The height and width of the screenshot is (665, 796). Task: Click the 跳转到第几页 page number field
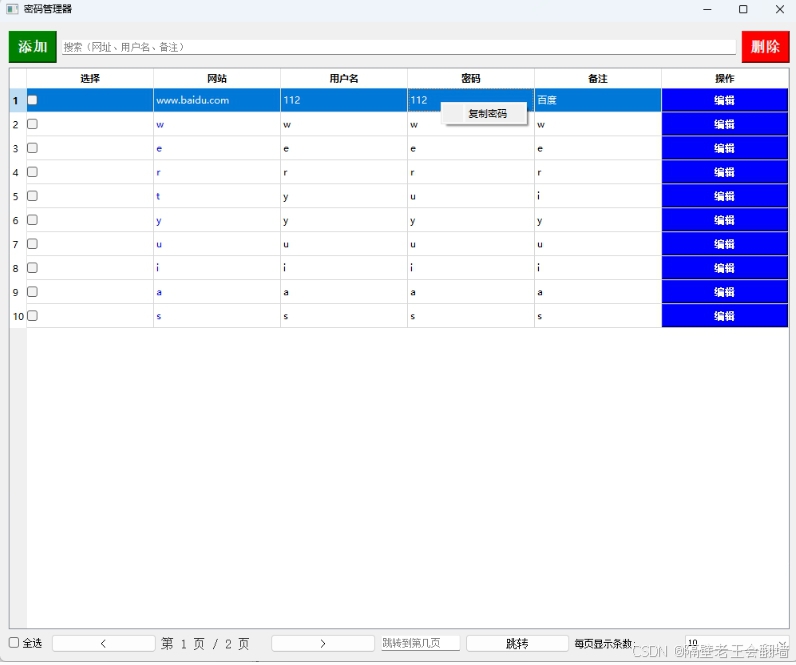point(420,643)
